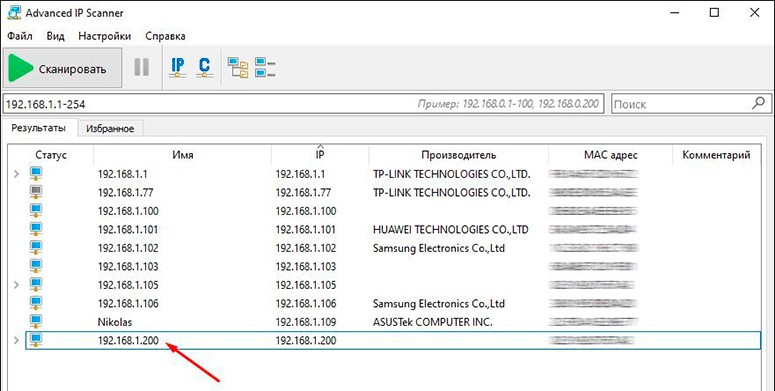Click the Pause scan icon
775x391 pixels.
[142, 67]
